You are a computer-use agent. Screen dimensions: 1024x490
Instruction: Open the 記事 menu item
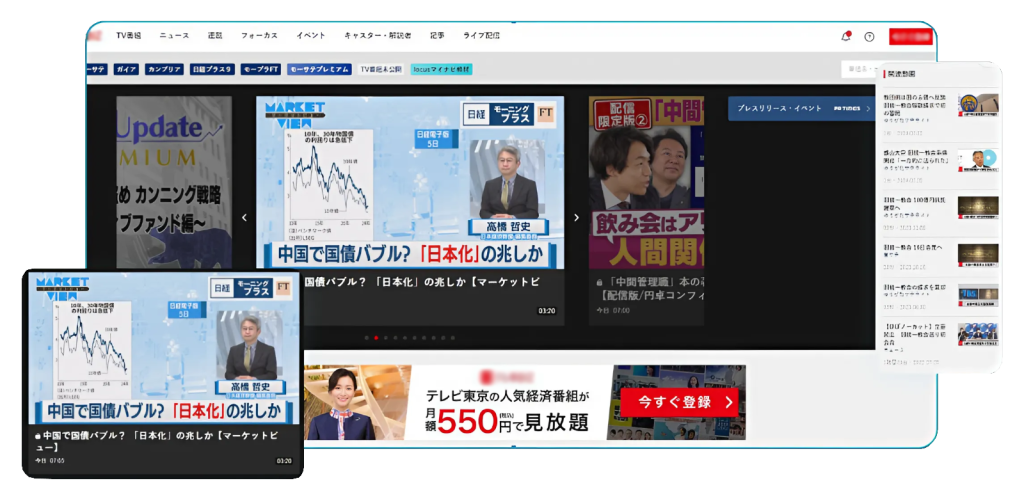[x=438, y=36]
